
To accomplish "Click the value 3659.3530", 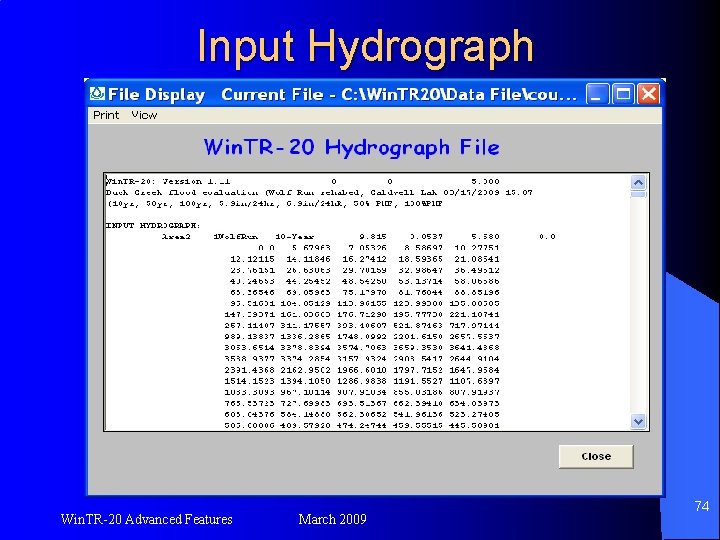I will pos(418,348).
